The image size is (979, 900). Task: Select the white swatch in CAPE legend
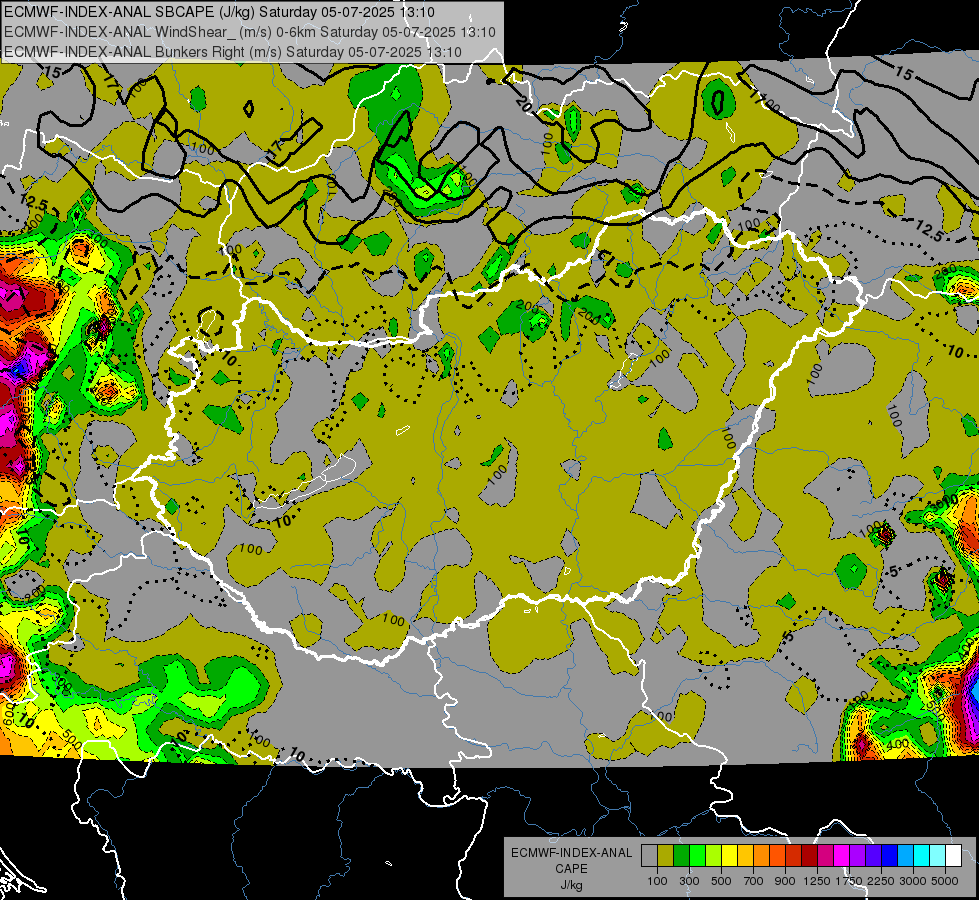pos(954,855)
